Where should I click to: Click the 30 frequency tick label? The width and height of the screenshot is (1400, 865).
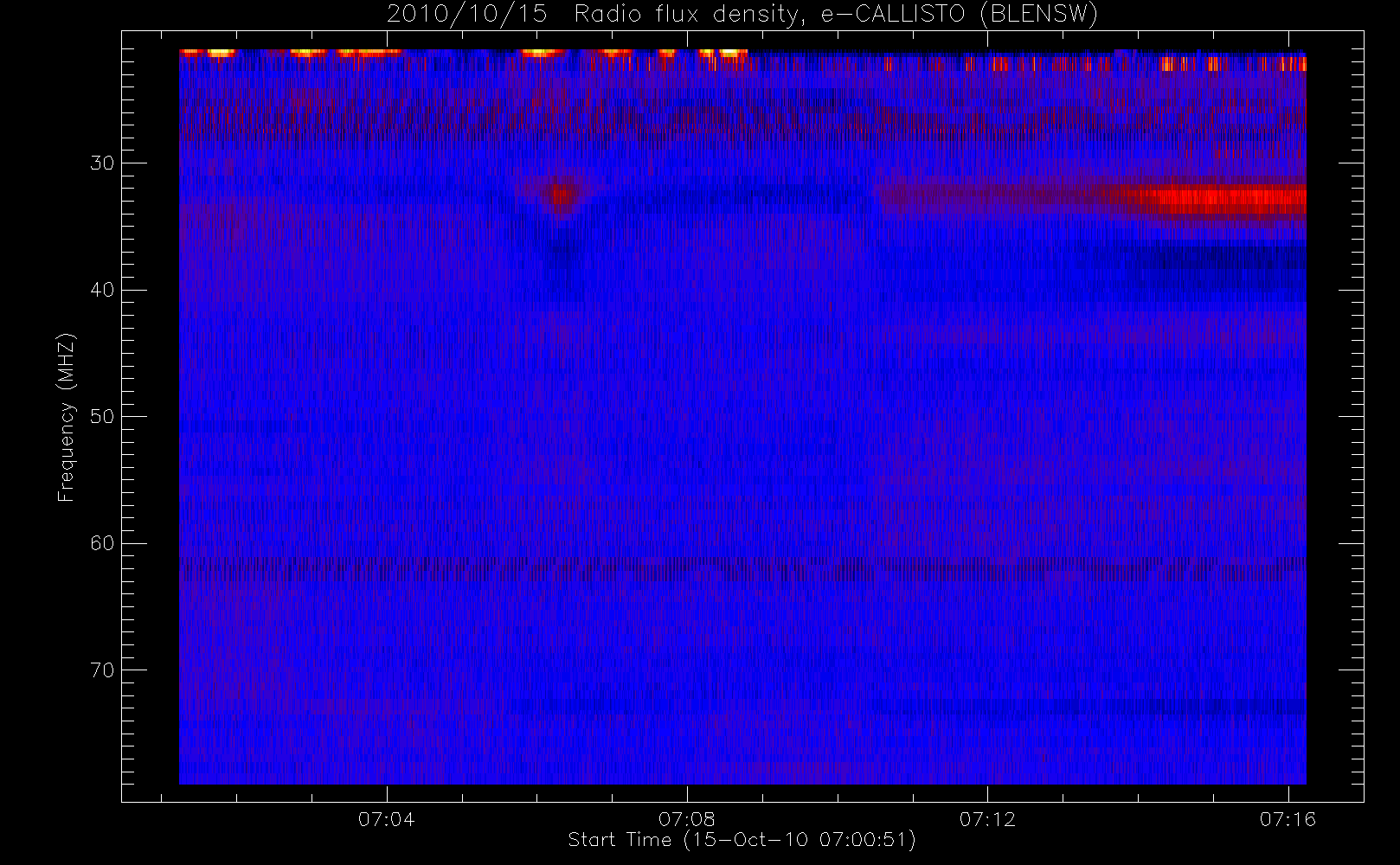click(x=102, y=163)
